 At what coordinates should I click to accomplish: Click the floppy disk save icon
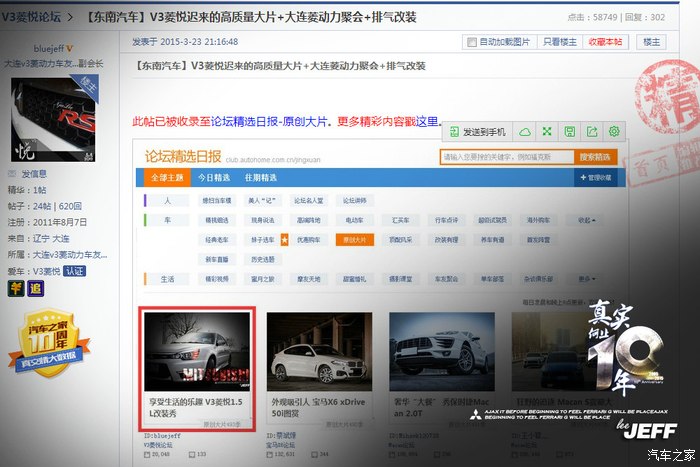pos(569,132)
